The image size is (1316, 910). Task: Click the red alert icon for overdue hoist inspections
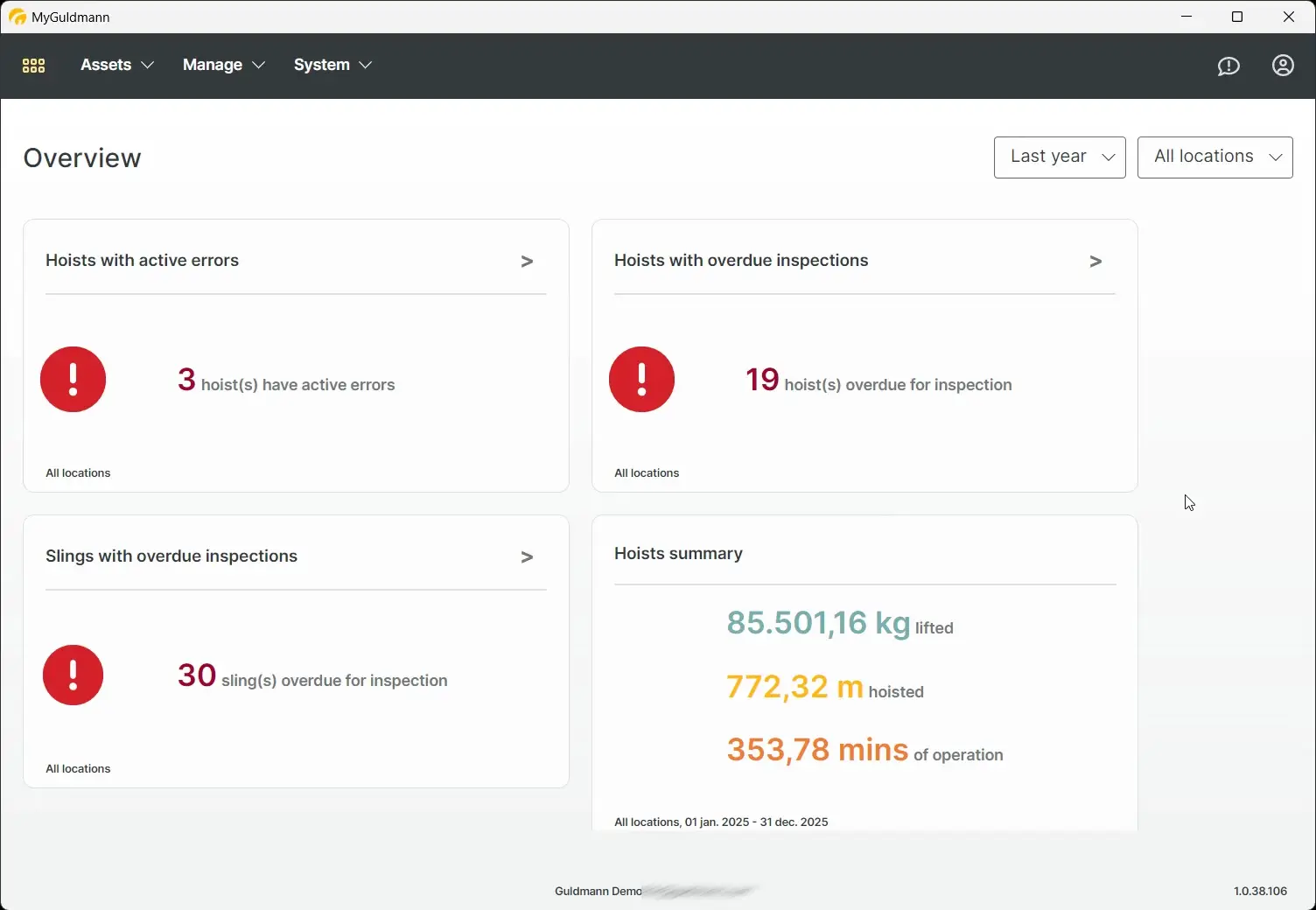[x=641, y=379]
